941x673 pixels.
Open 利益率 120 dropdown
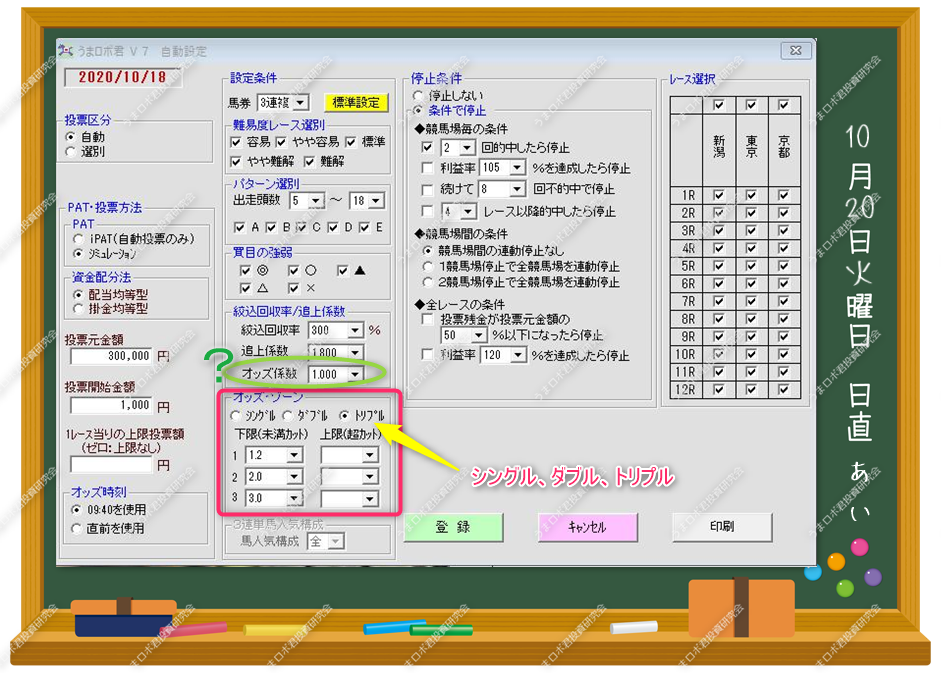[518, 355]
